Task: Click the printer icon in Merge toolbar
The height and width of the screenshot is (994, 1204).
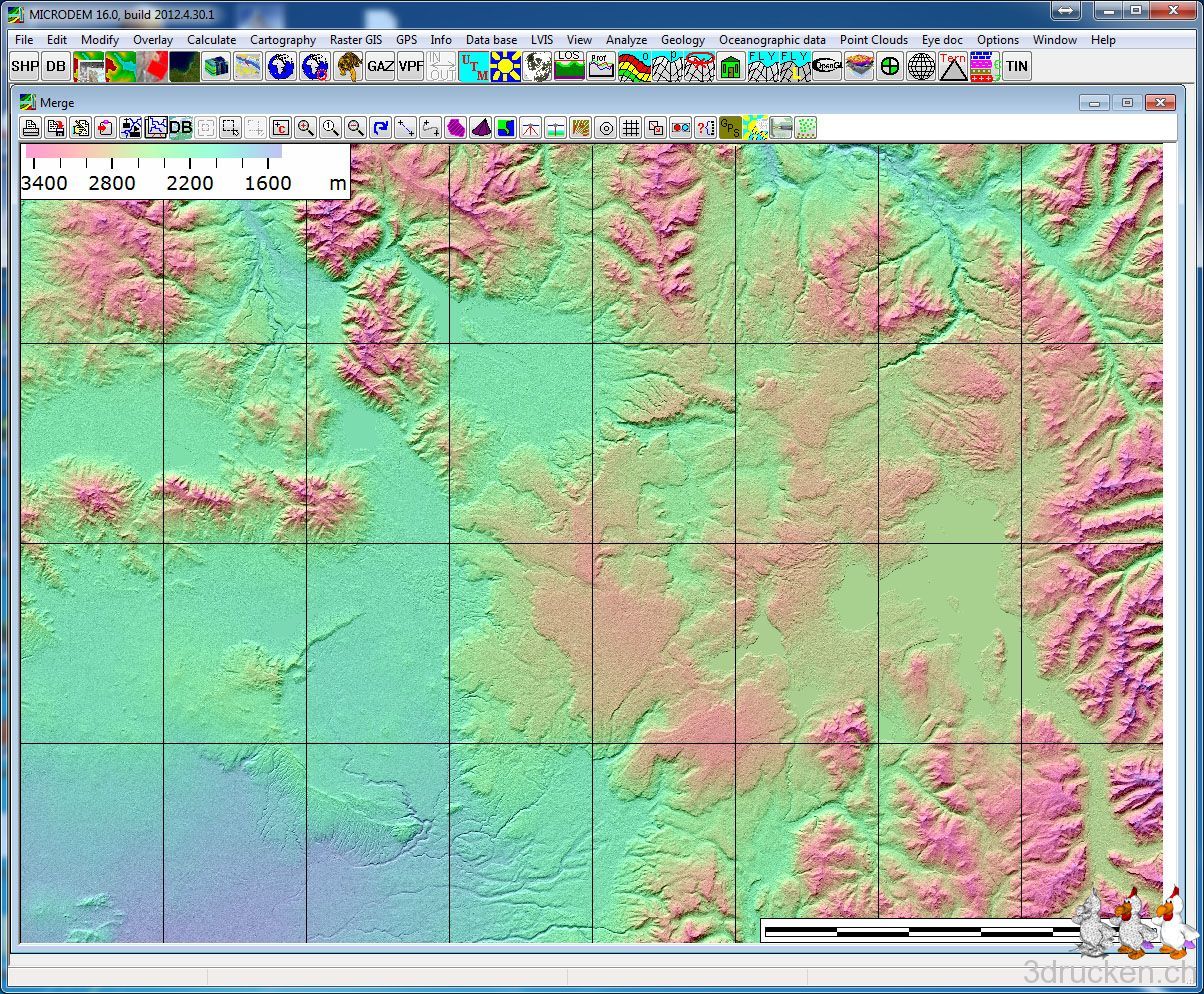Action: 31,127
